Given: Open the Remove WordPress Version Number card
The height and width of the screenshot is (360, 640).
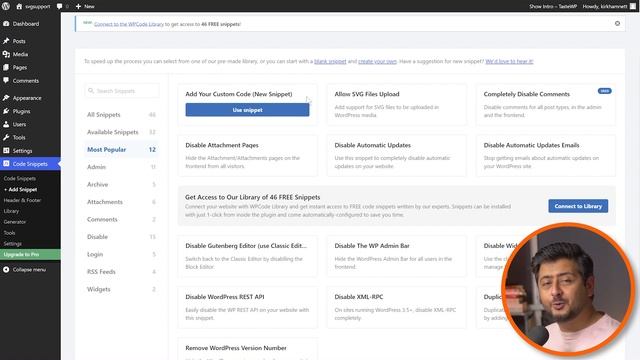Looking at the screenshot, I should click(x=247, y=349).
